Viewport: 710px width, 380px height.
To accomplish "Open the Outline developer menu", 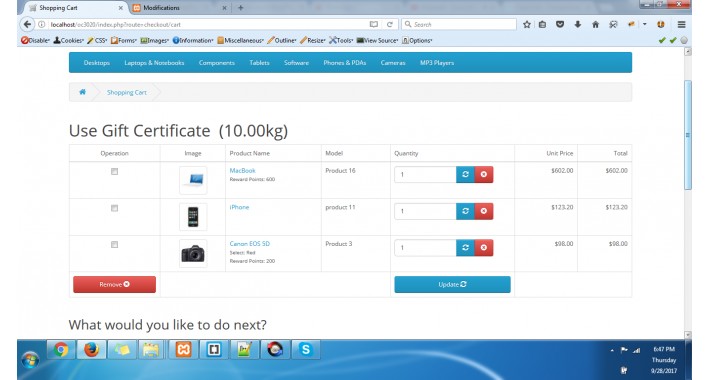I will pyautogui.click(x=282, y=40).
